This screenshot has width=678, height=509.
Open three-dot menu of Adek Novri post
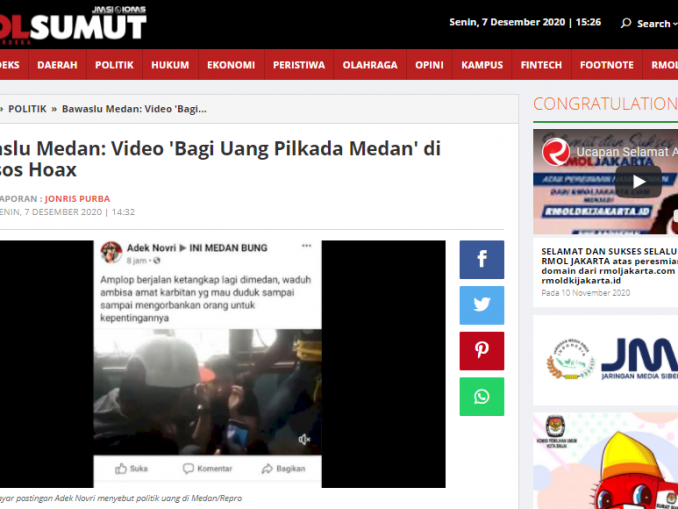click(306, 246)
